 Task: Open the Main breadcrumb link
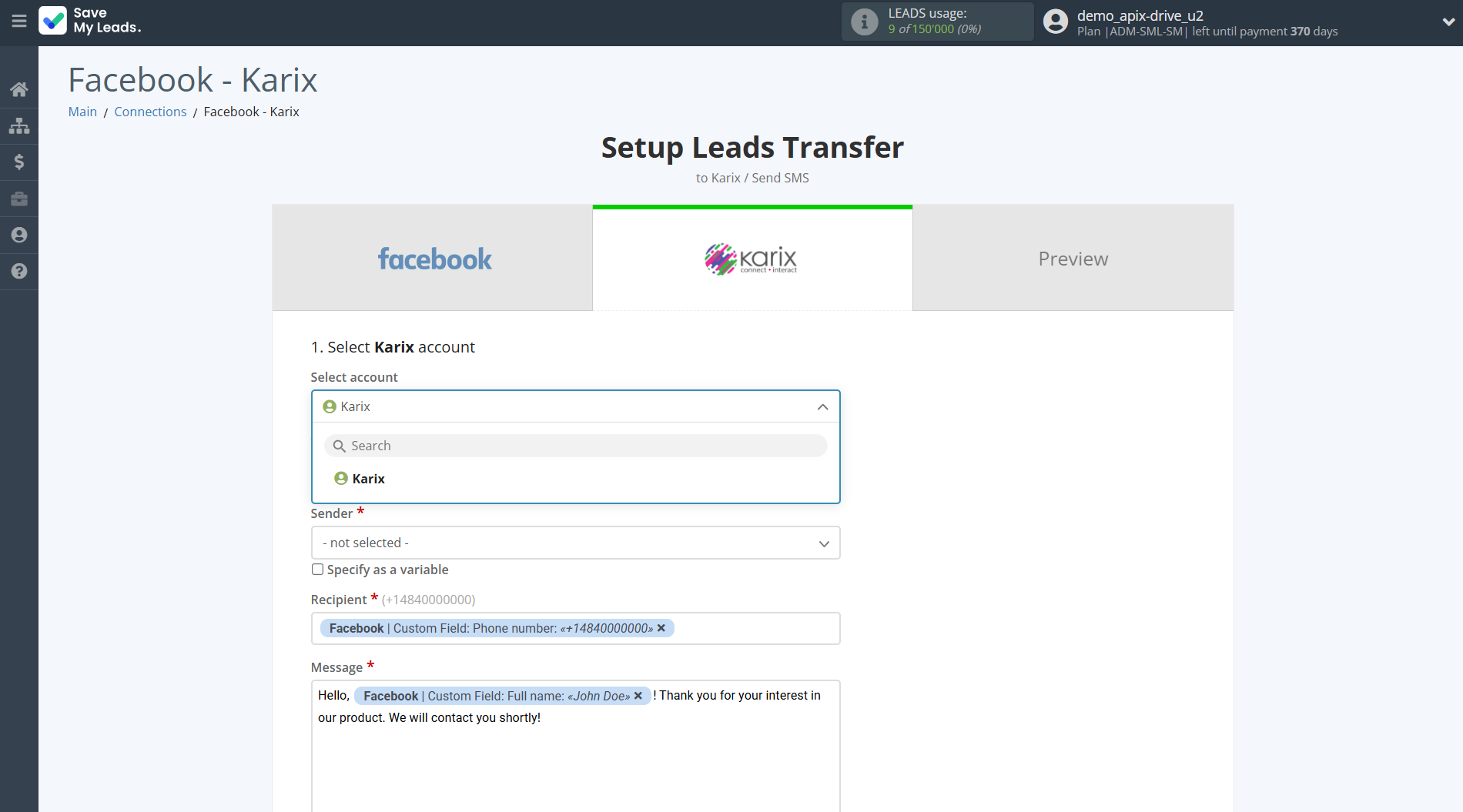pos(82,112)
